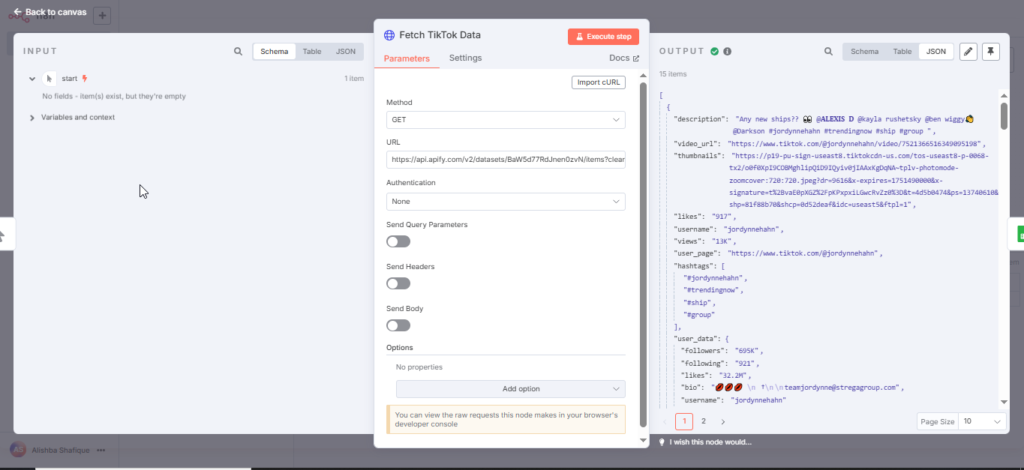This screenshot has height=470, width=1024.
Task: Open the search icon in INPUT panel
Action: (238, 52)
